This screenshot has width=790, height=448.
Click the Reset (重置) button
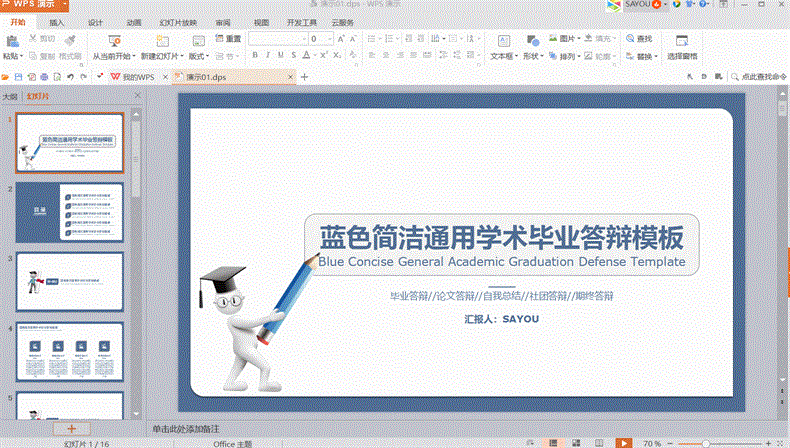click(x=228, y=39)
